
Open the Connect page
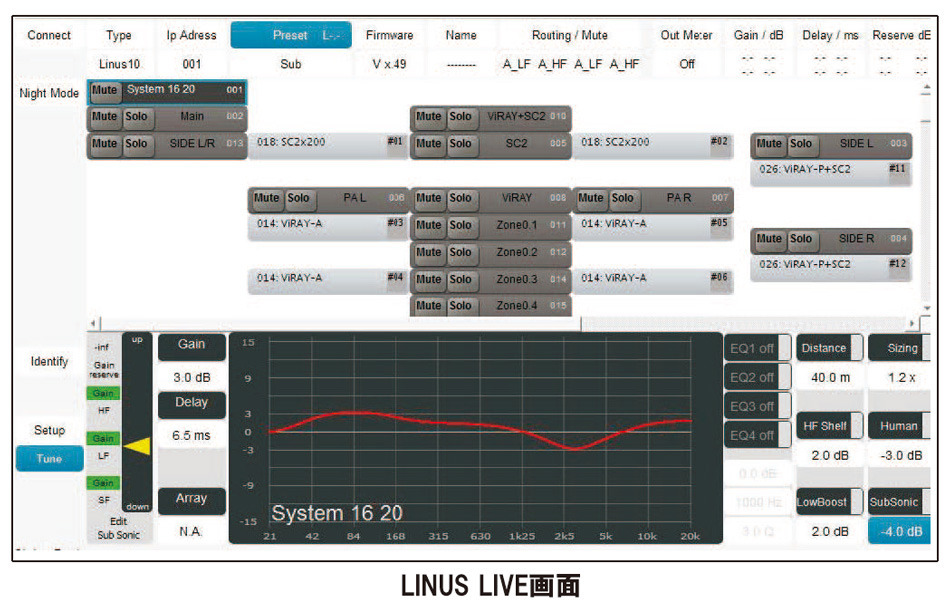pyautogui.click(x=49, y=35)
